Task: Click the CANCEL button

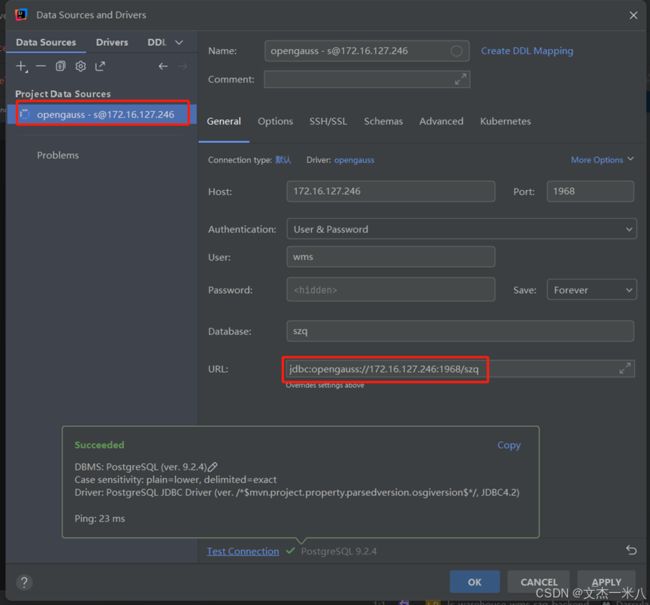Action: (x=538, y=582)
